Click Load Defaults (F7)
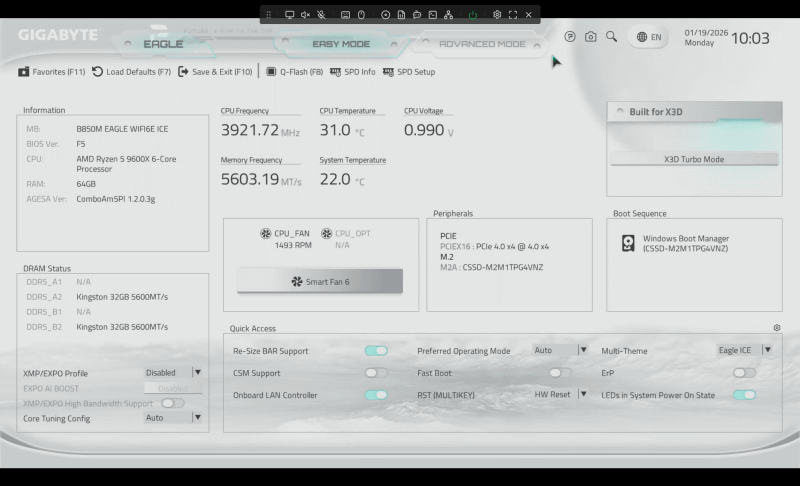Viewport: 800px width, 486px height. [132, 72]
